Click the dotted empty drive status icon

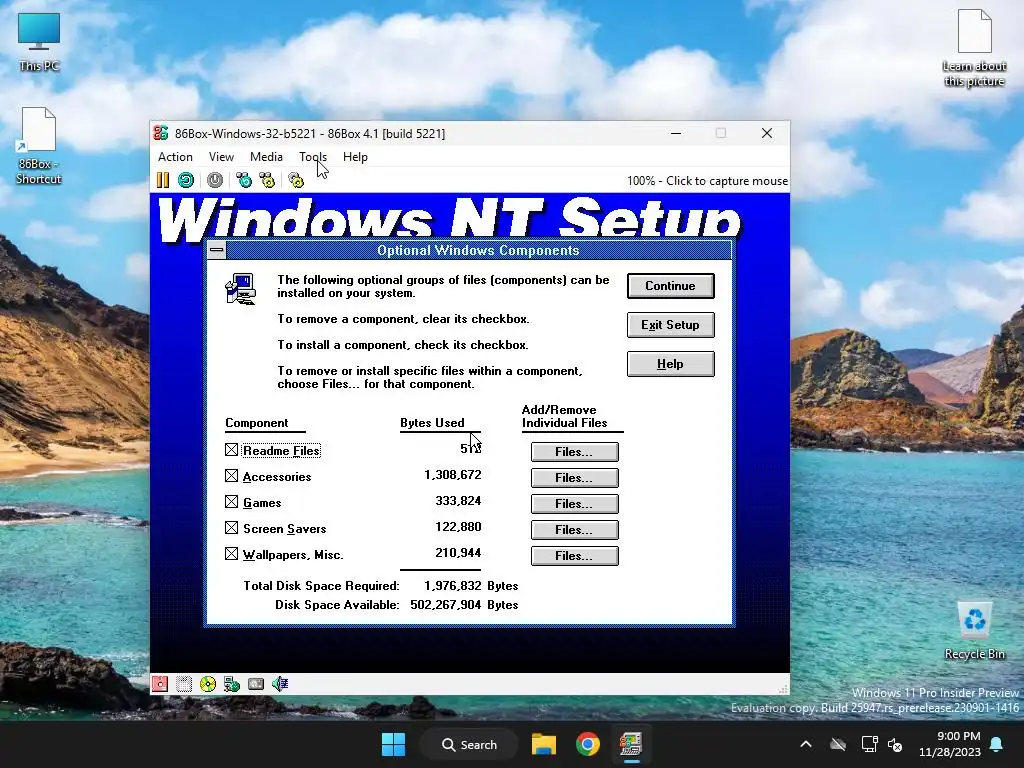(184, 684)
